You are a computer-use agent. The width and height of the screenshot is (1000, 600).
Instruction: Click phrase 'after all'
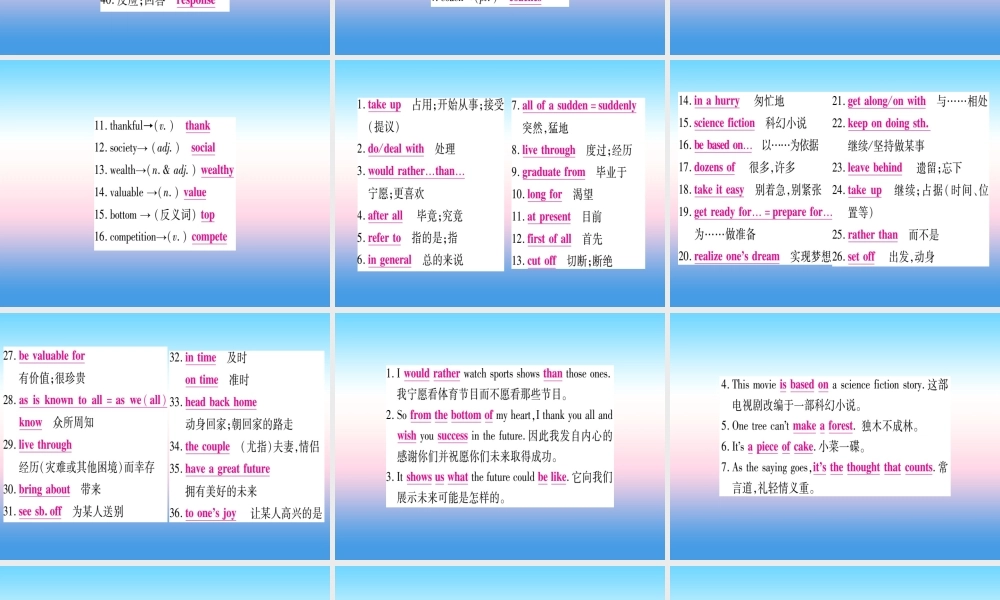click(x=385, y=216)
